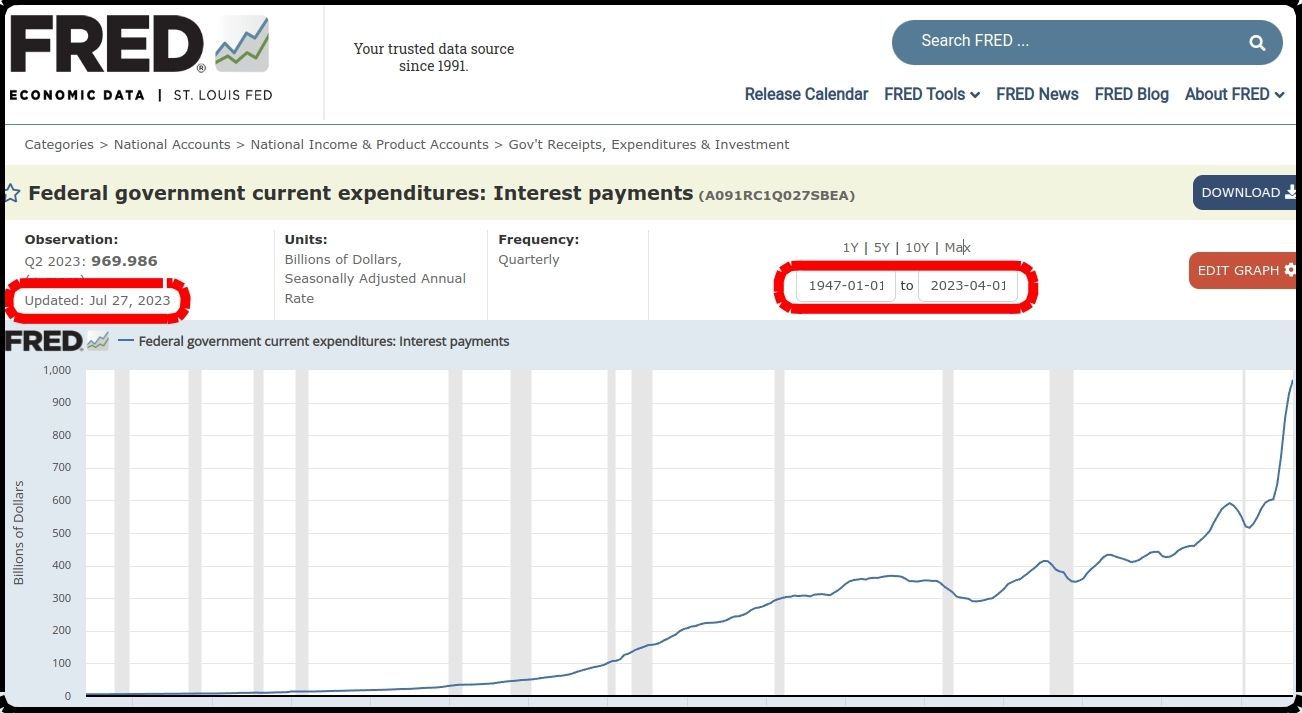Click the series title heading
The height and width of the screenshot is (713, 1302).
(360, 193)
